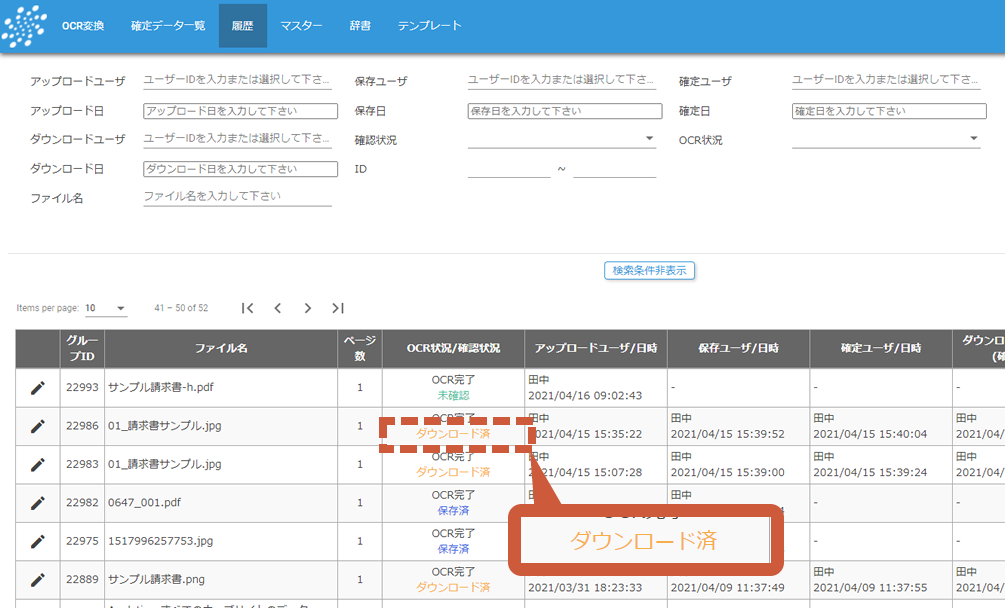Click the 検索条件非表示 button

(x=649, y=270)
